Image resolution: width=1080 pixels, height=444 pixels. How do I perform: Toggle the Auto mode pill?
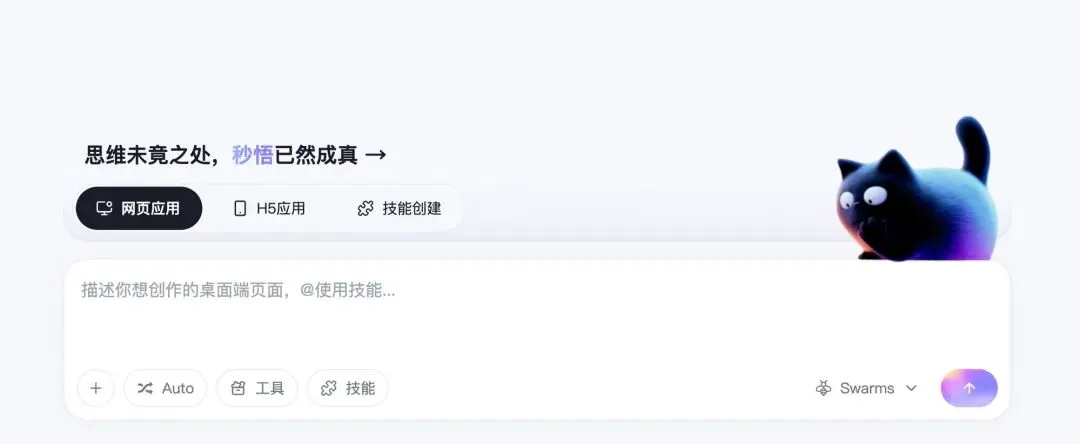[165, 388]
